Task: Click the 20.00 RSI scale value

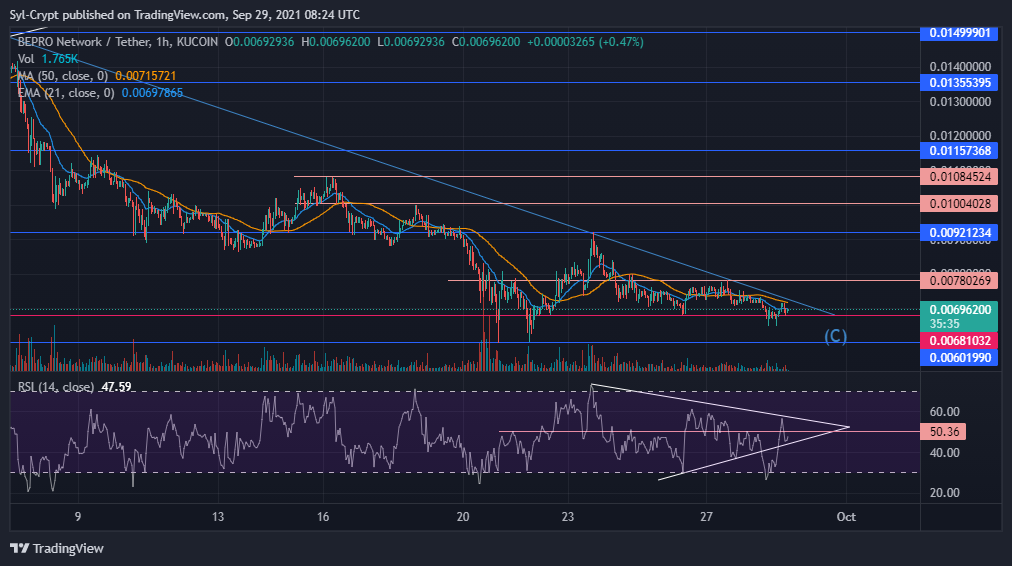Action: [x=944, y=493]
